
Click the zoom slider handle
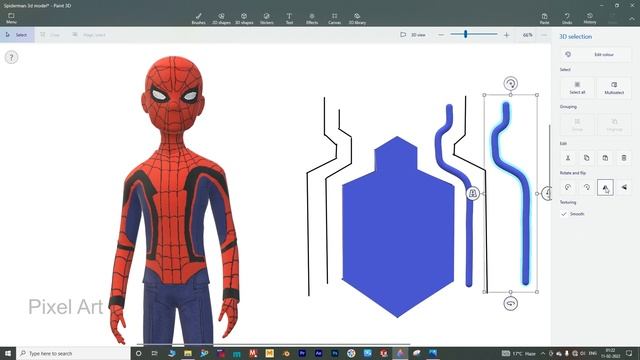tap(465, 34)
